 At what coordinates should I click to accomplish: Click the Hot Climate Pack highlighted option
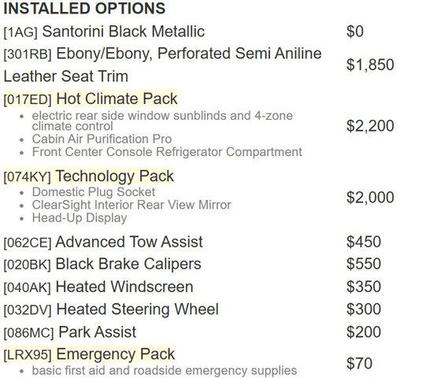pos(117,99)
